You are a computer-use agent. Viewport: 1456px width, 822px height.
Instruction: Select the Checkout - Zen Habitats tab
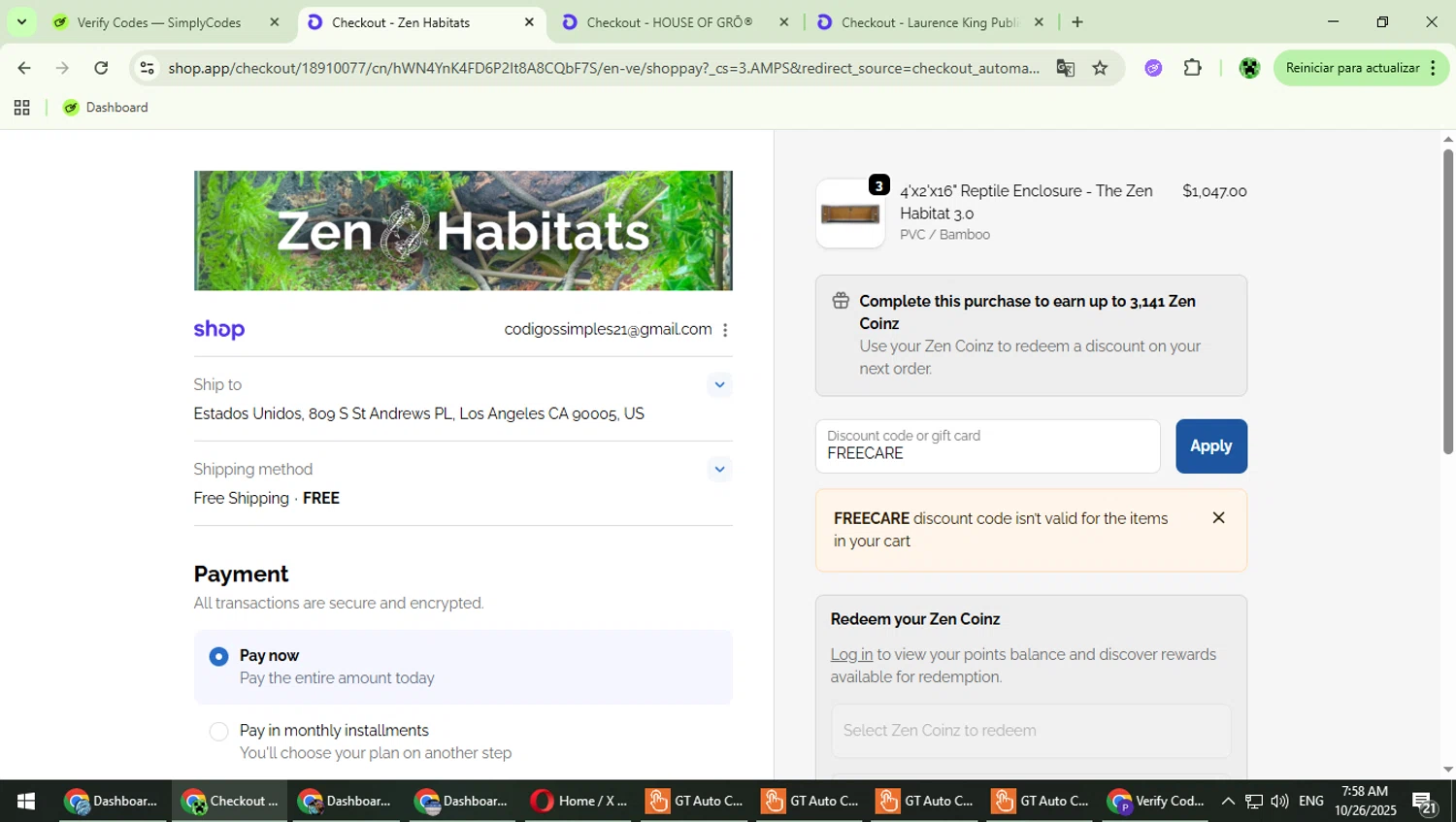pos(401,22)
